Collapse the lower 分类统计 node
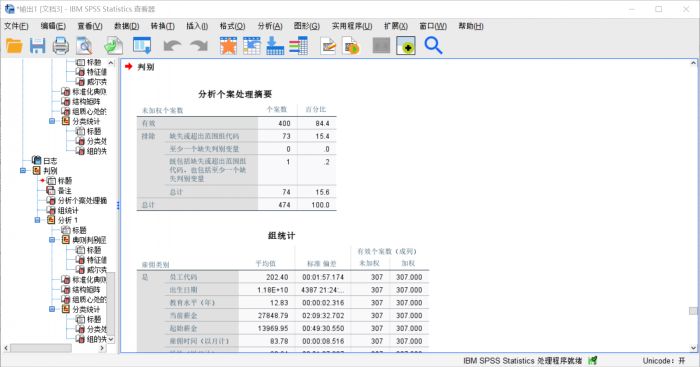Screen dimensions: 700x367 pyautogui.click(x=52, y=309)
